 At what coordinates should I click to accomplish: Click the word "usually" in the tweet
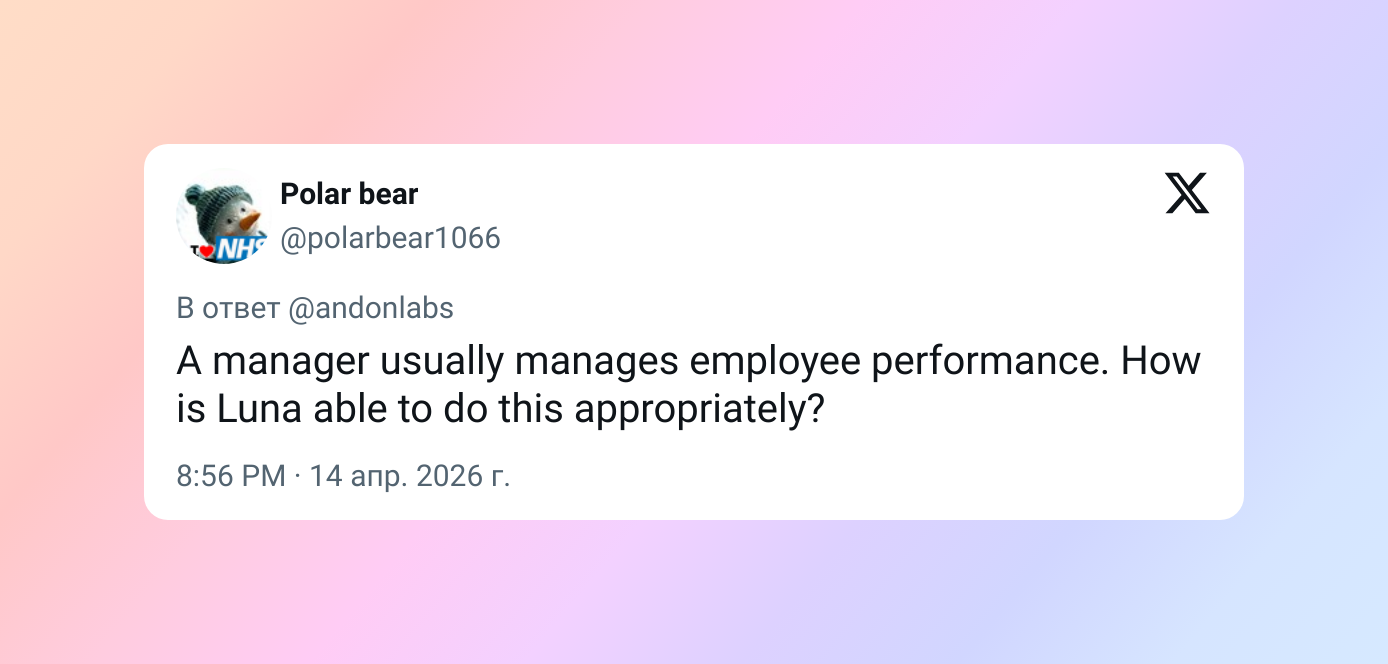coord(442,361)
